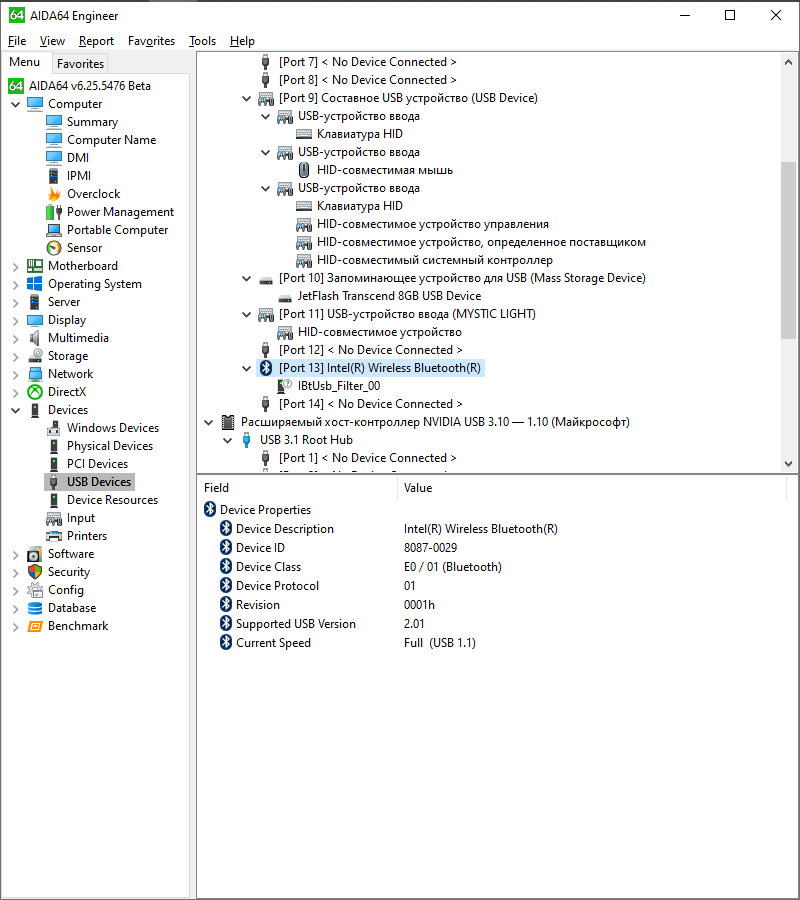800x900 pixels.
Task: Click the Input gamepad icon
Action: [x=54, y=518]
